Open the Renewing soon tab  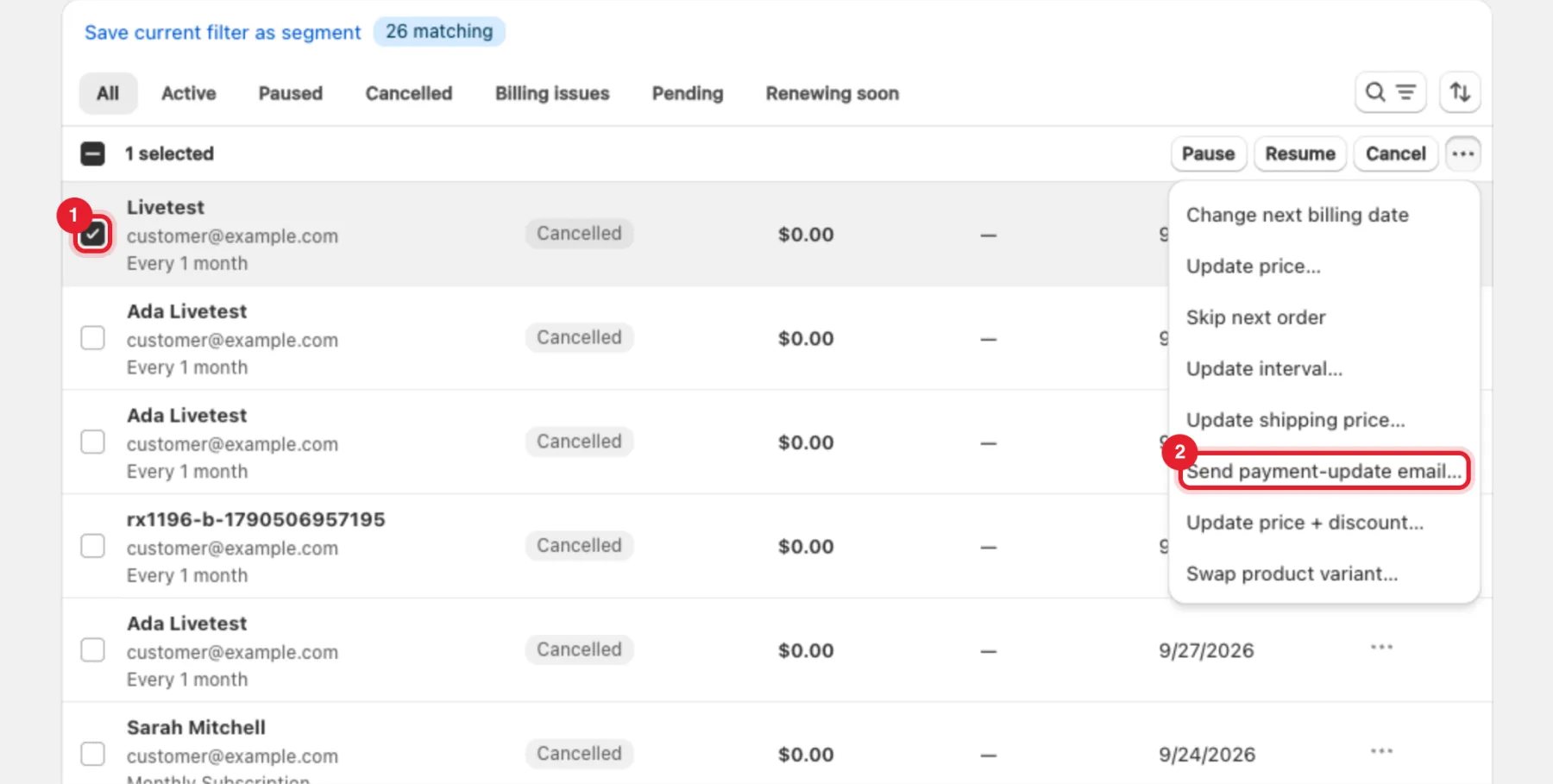(832, 93)
